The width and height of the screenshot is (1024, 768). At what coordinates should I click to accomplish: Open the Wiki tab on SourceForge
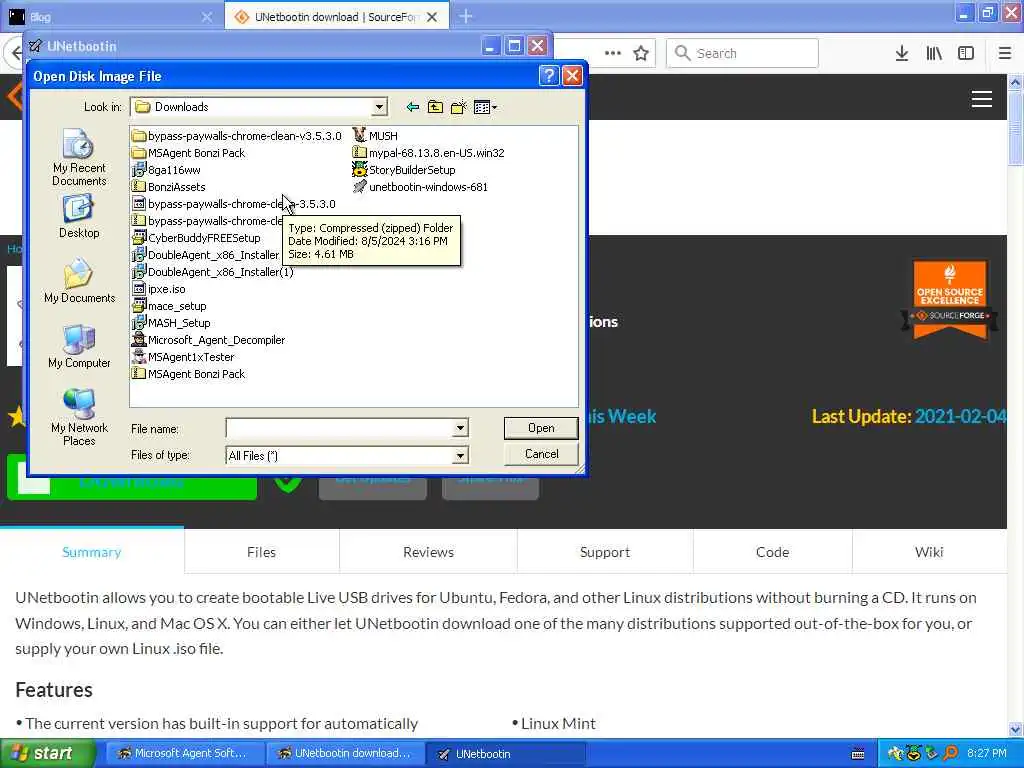[x=929, y=552]
